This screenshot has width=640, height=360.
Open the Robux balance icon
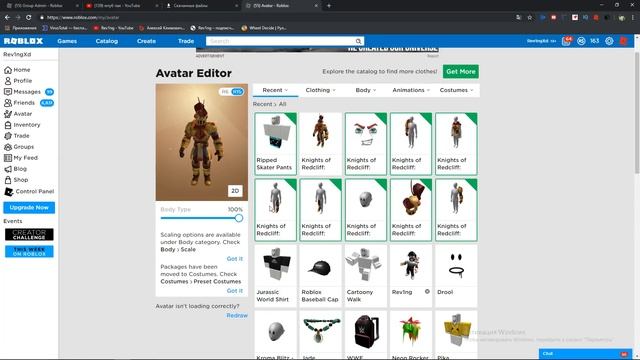pos(581,41)
